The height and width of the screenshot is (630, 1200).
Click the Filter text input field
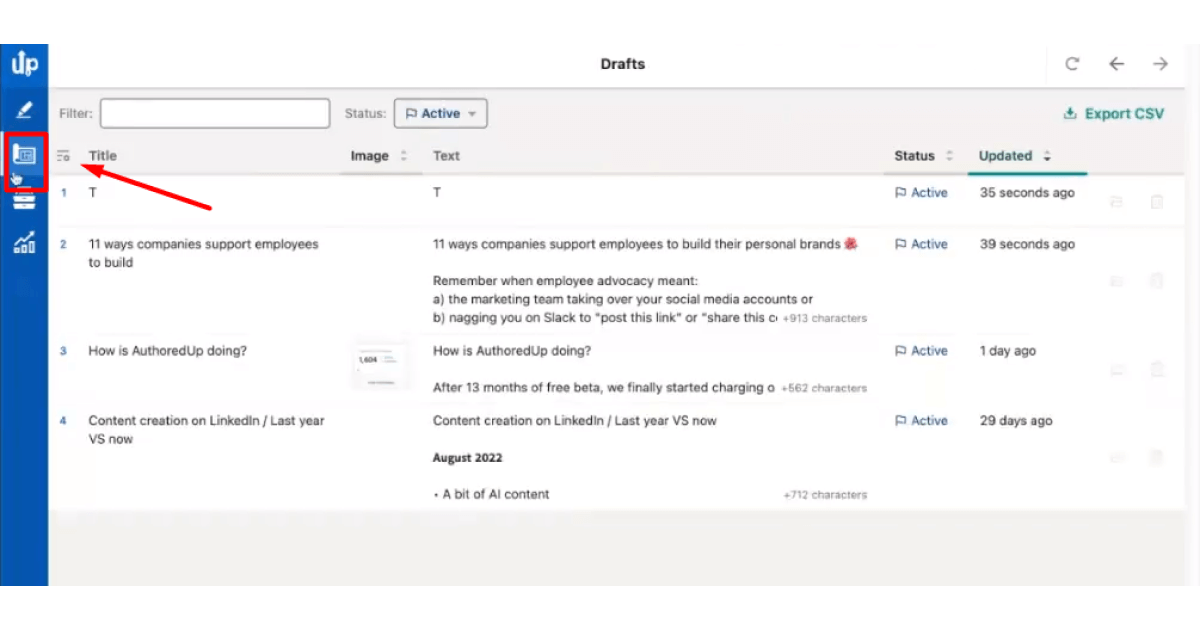pyautogui.click(x=214, y=114)
